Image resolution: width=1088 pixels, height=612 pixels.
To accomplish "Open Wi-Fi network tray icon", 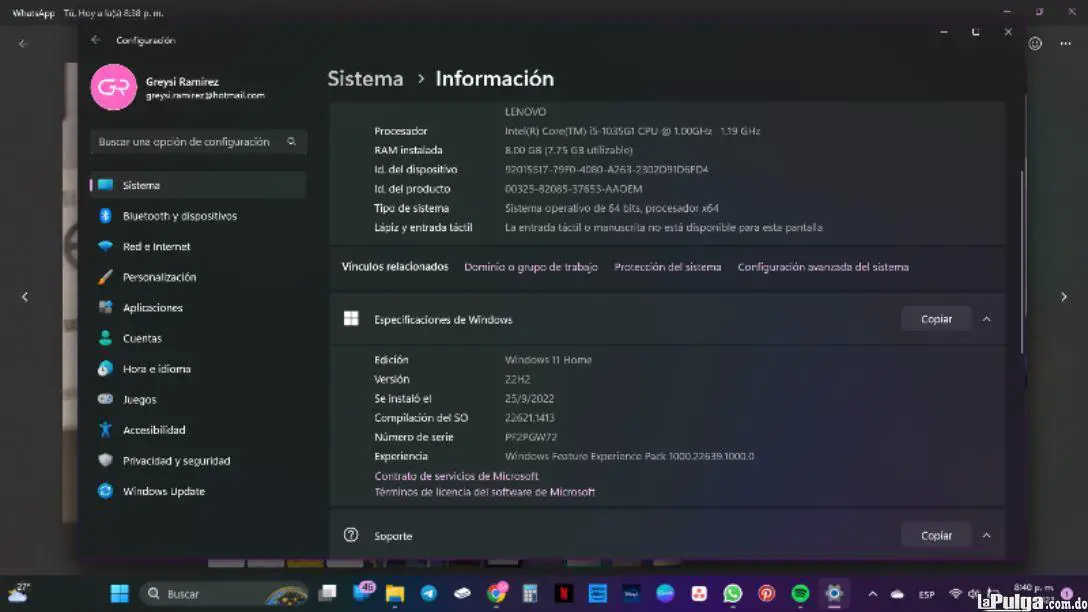I will click(955, 594).
